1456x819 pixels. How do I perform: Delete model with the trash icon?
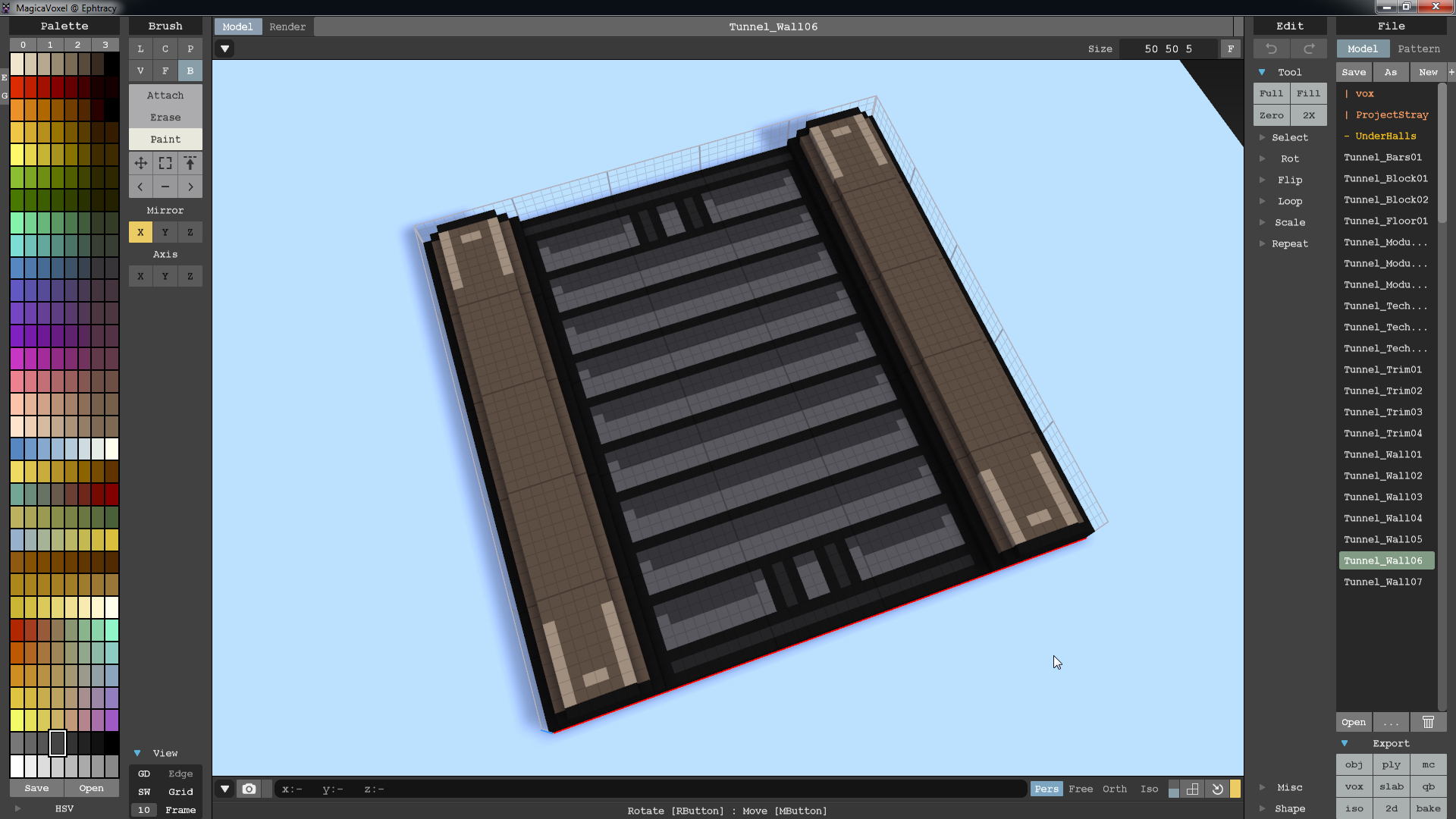pyautogui.click(x=1428, y=722)
